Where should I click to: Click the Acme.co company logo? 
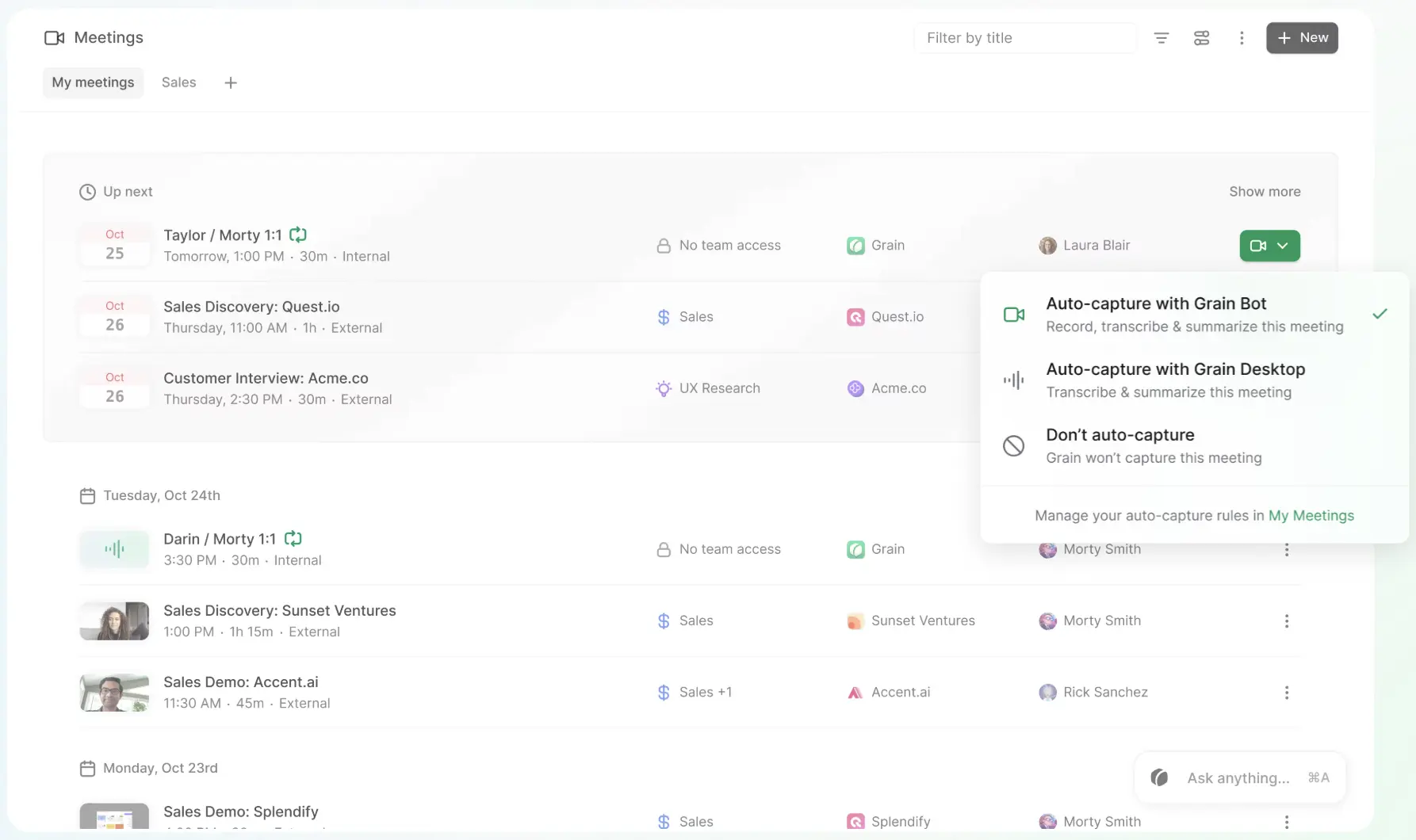pyautogui.click(x=855, y=388)
